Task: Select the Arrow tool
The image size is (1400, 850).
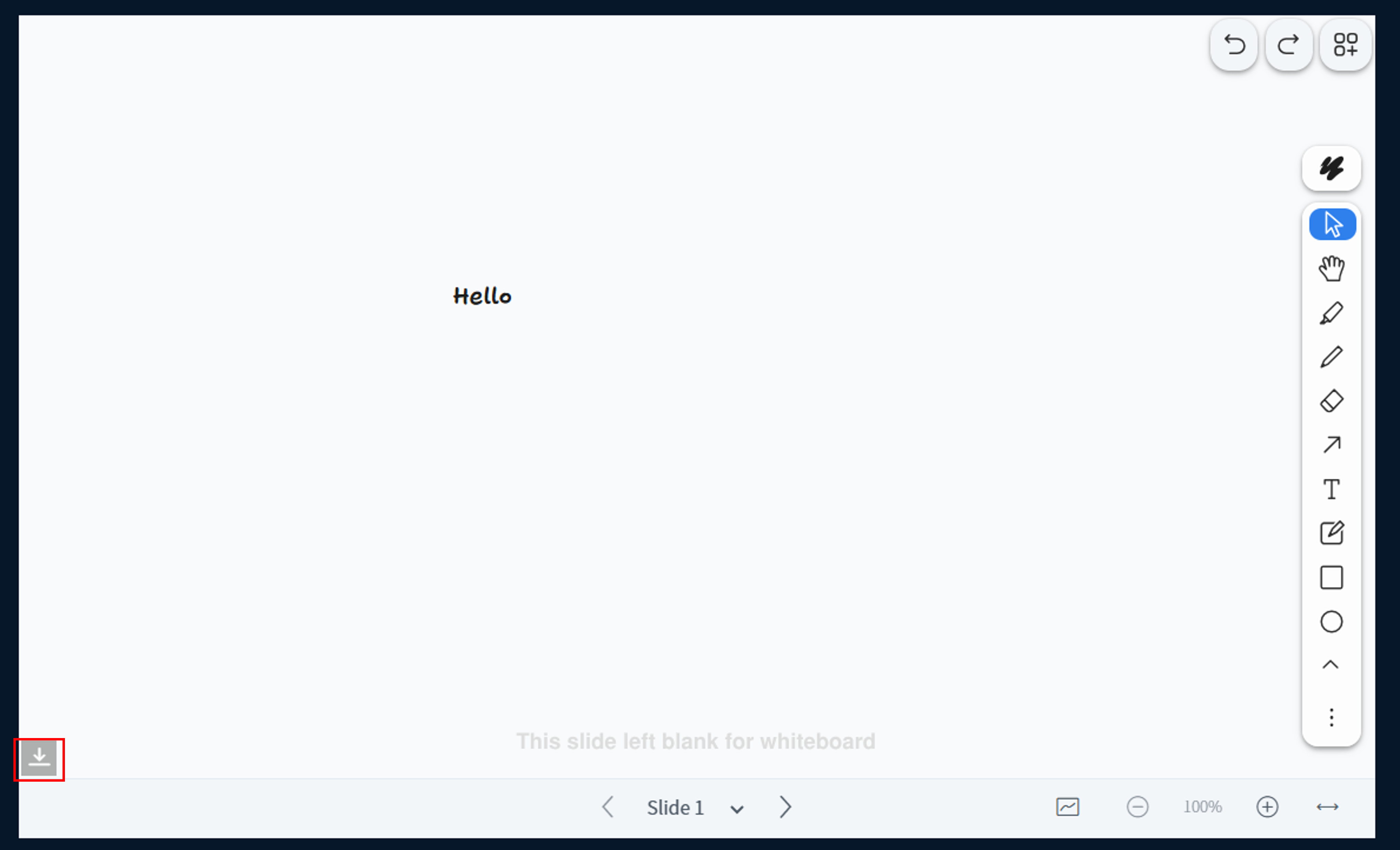Action: click(1331, 445)
